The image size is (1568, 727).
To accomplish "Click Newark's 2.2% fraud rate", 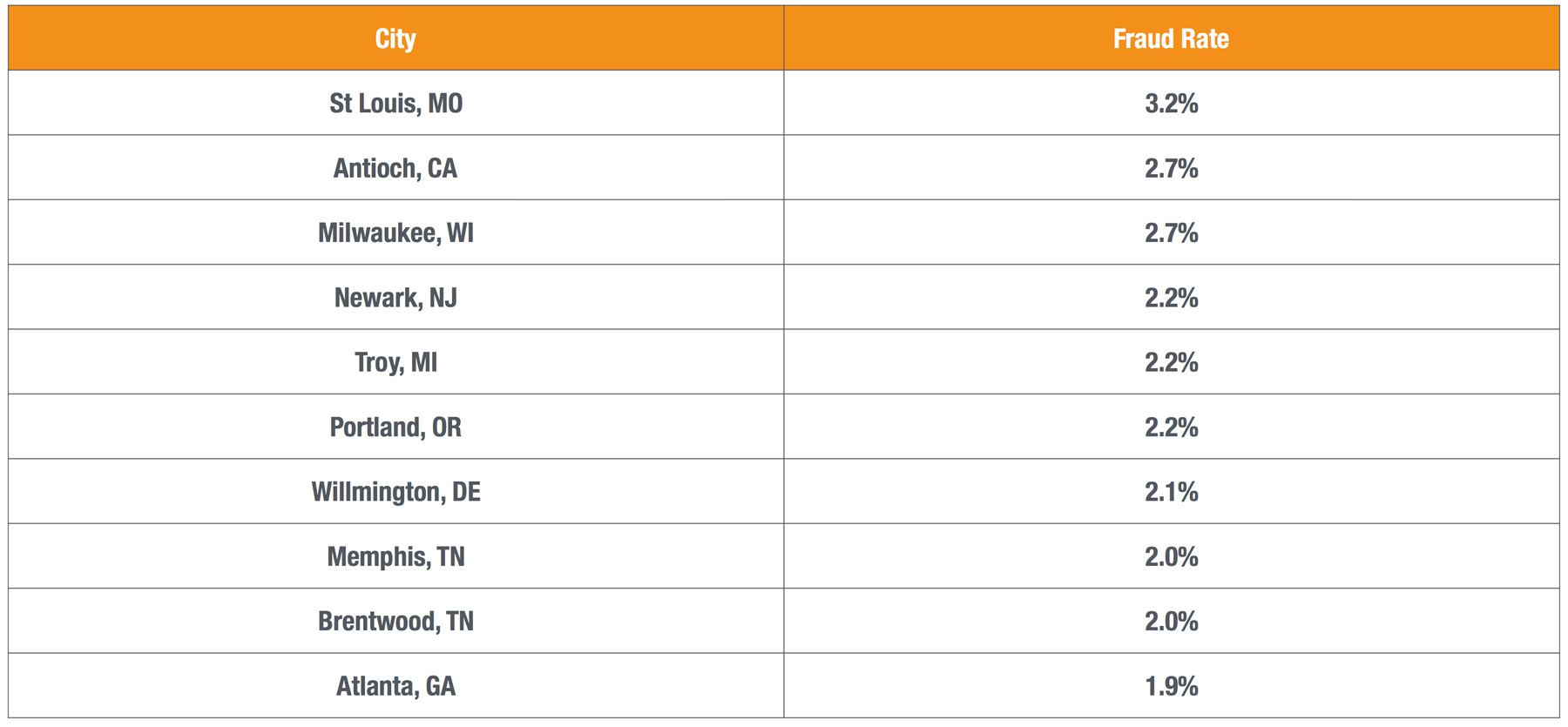I will coord(1171,298).
